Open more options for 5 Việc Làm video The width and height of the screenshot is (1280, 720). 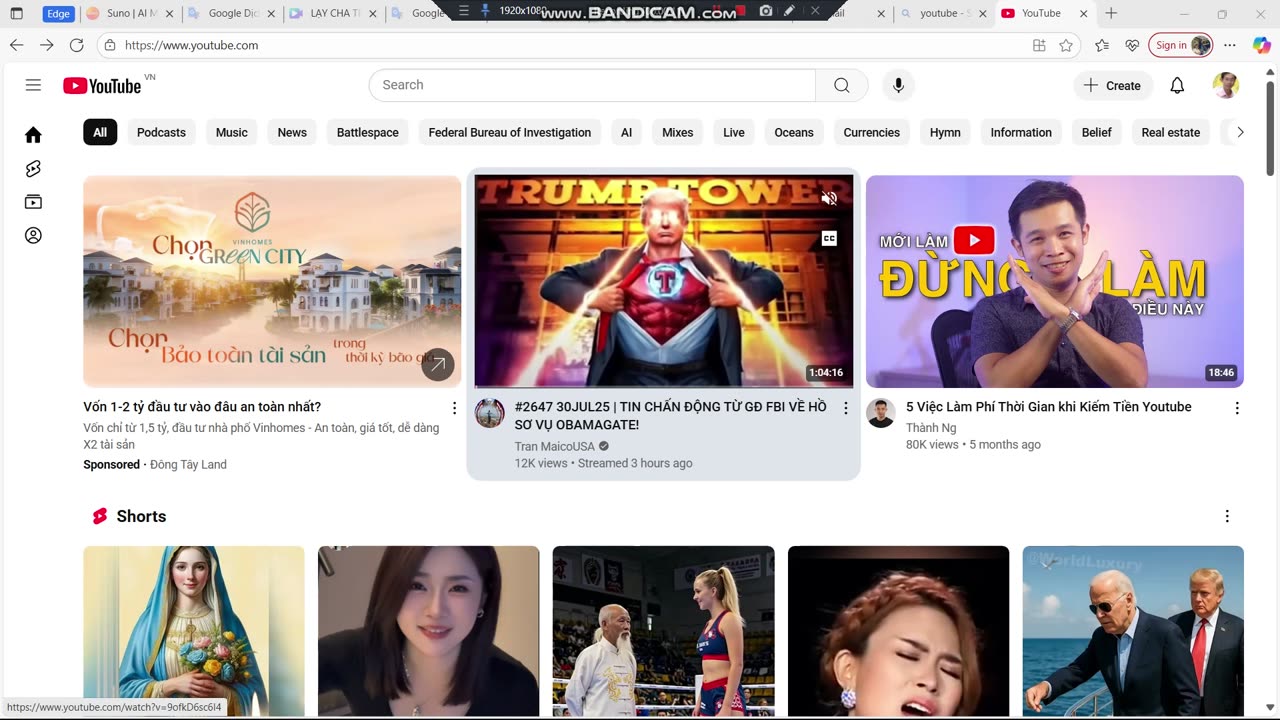(x=1237, y=408)
